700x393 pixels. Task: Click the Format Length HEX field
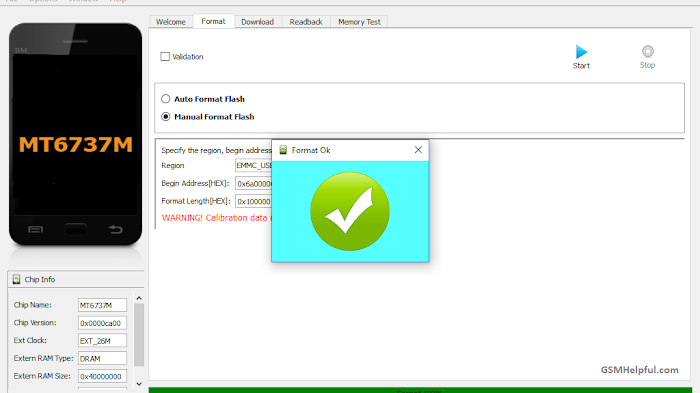254,201
